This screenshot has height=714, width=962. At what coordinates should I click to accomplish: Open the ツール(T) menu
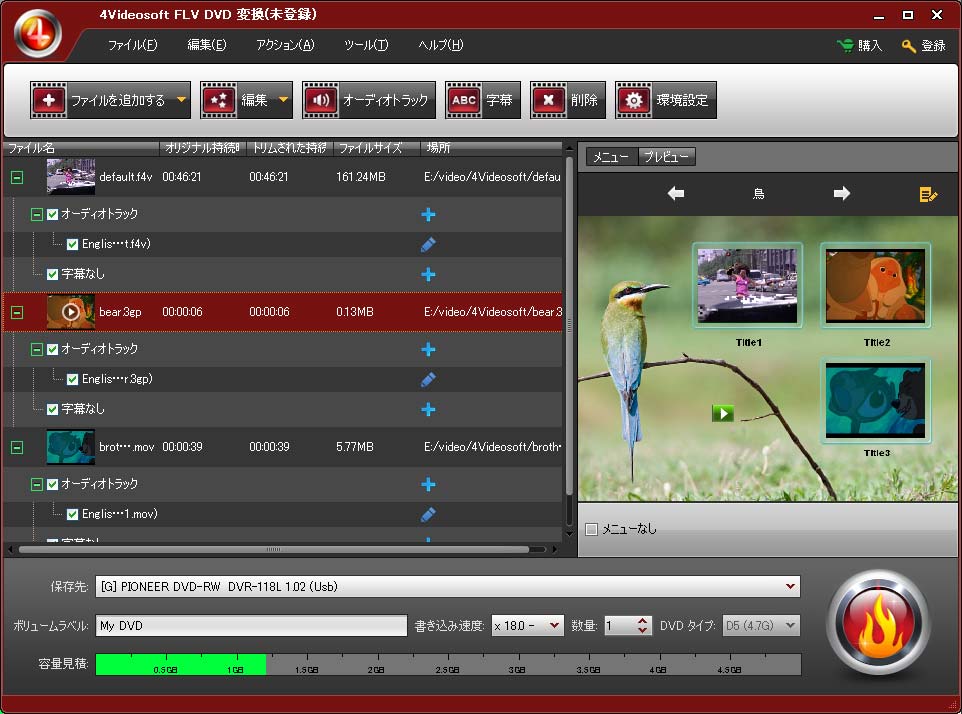[365, 45]
